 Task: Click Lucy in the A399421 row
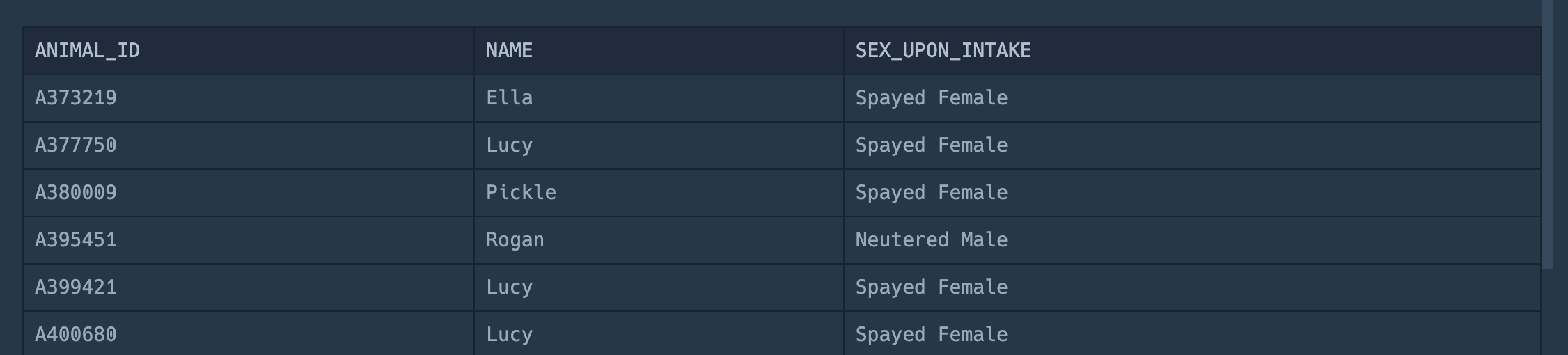pos(659,287)
